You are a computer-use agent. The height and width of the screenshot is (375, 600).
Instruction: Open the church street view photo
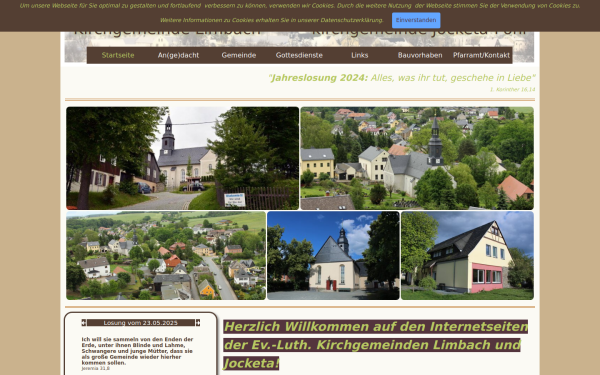tap(183, 158)
